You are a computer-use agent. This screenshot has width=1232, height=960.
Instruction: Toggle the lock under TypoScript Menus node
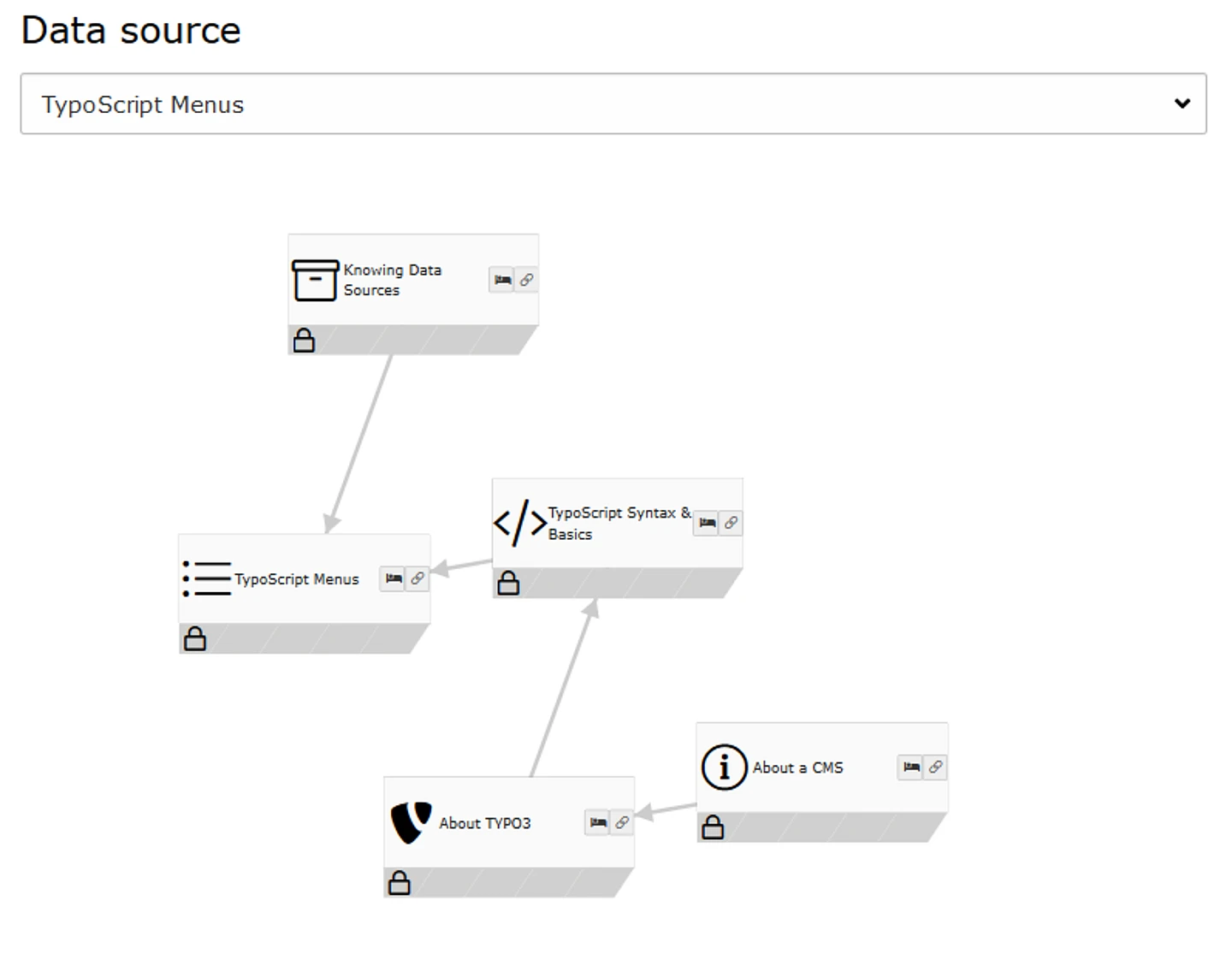click(195, 638)
